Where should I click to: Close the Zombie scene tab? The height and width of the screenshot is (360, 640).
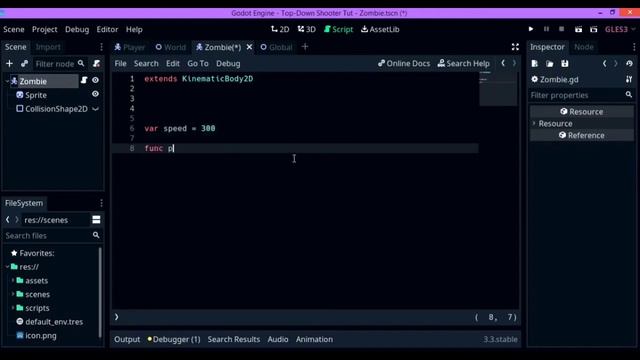[x=249, y=47]
